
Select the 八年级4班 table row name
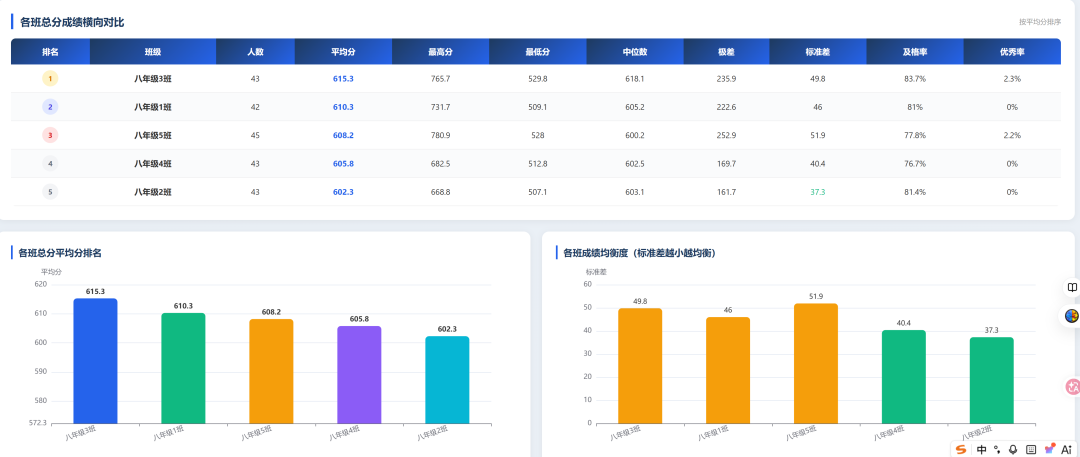click(153, 163)
